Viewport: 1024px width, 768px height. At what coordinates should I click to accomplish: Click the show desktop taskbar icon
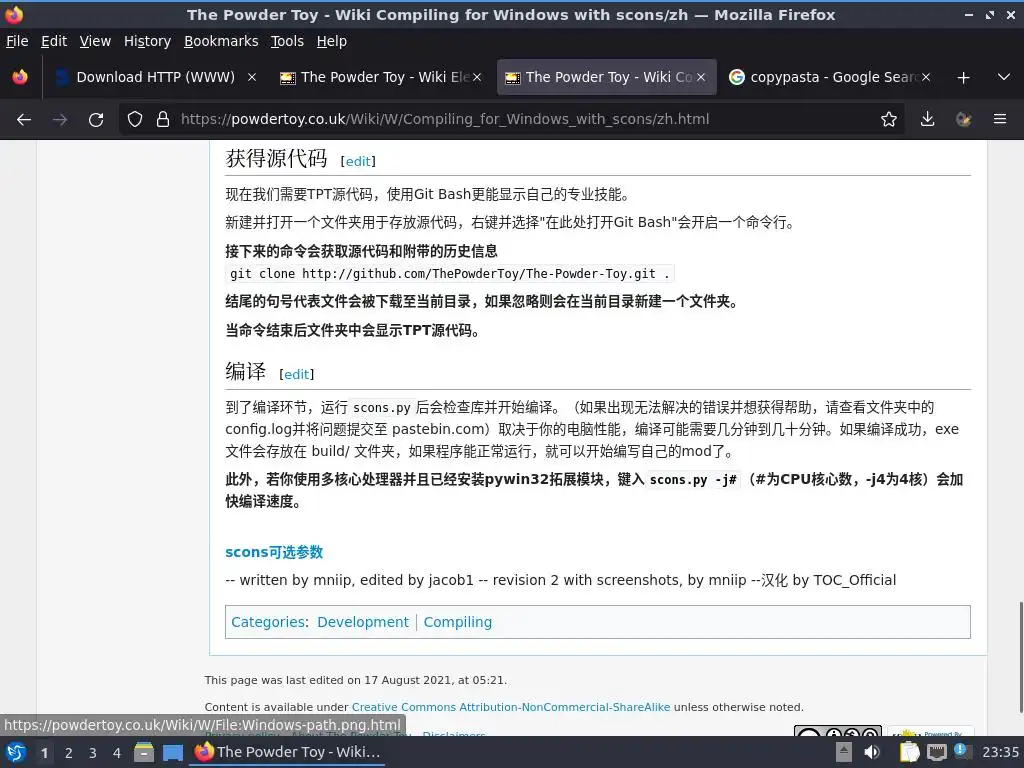point(172,752)
